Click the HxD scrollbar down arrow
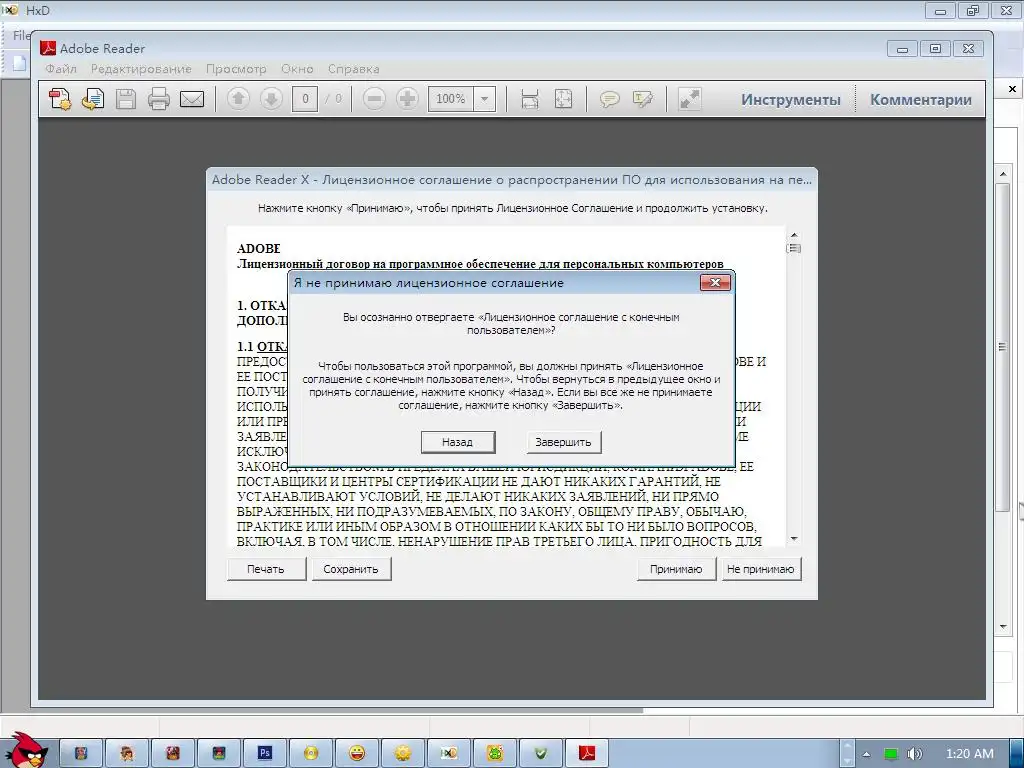This screenshot has width=1024, height=768. point(1003,627)
